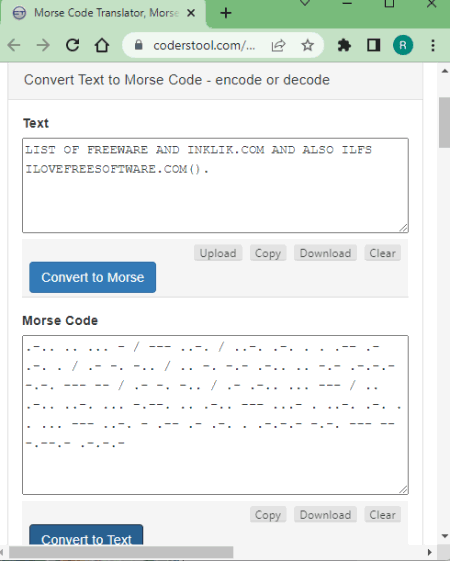Go back with the back arrow
The height and width of the screenshot is (561, 450).
[x=14, y=45]
